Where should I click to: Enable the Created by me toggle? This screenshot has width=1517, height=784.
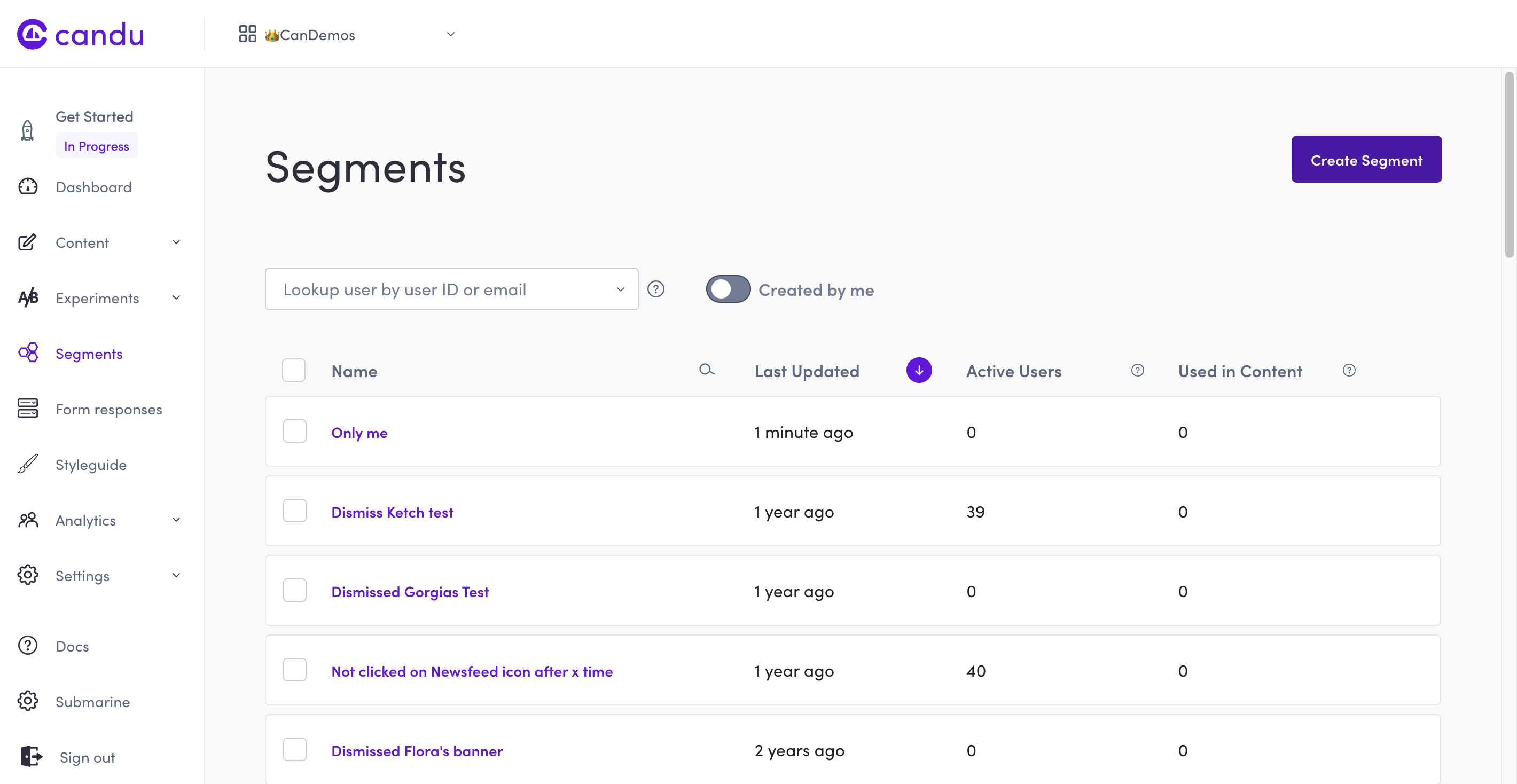point(728,289)
